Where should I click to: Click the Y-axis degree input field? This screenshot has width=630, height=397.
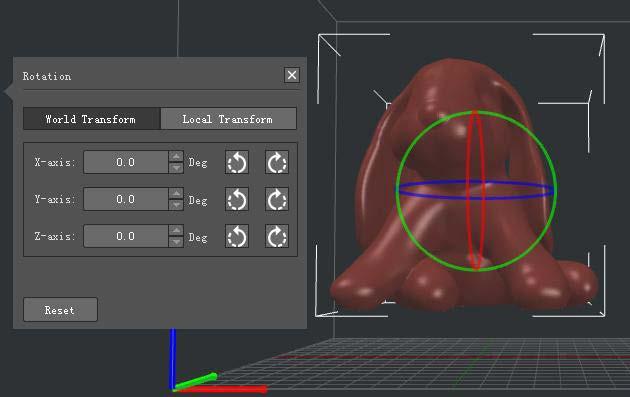tap(126, 199)
